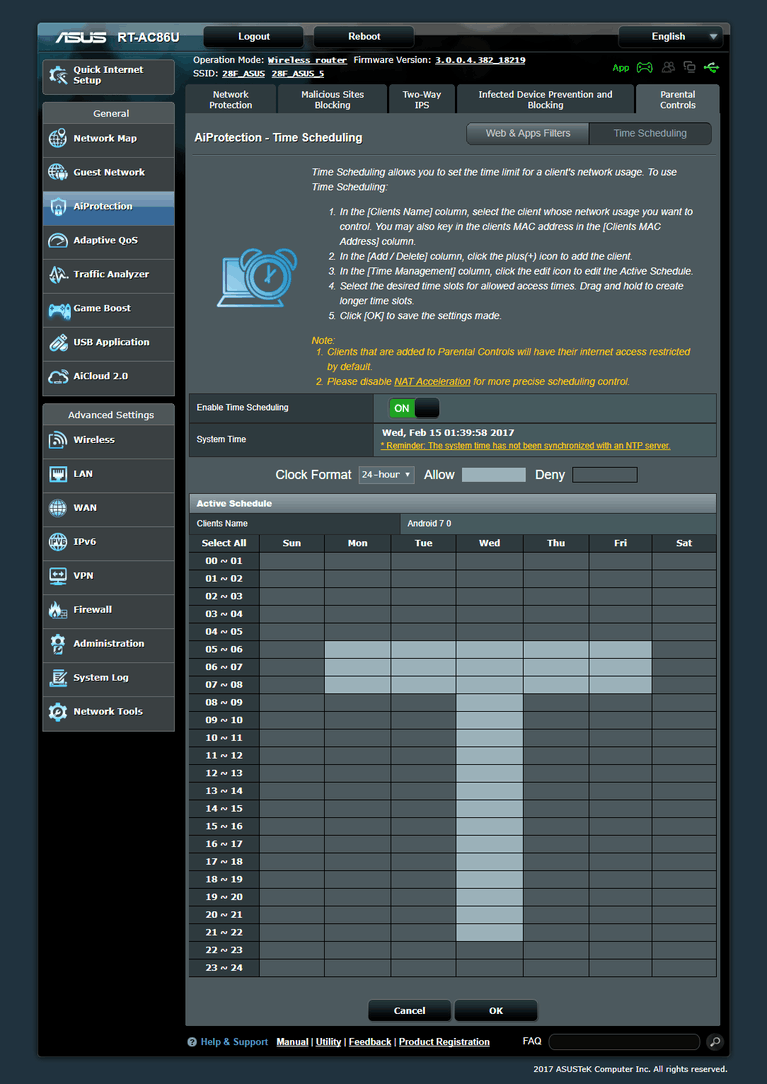Screen dimensions: 767x1084
Task: Click the Wed column header
Action: tap(490, 543)
